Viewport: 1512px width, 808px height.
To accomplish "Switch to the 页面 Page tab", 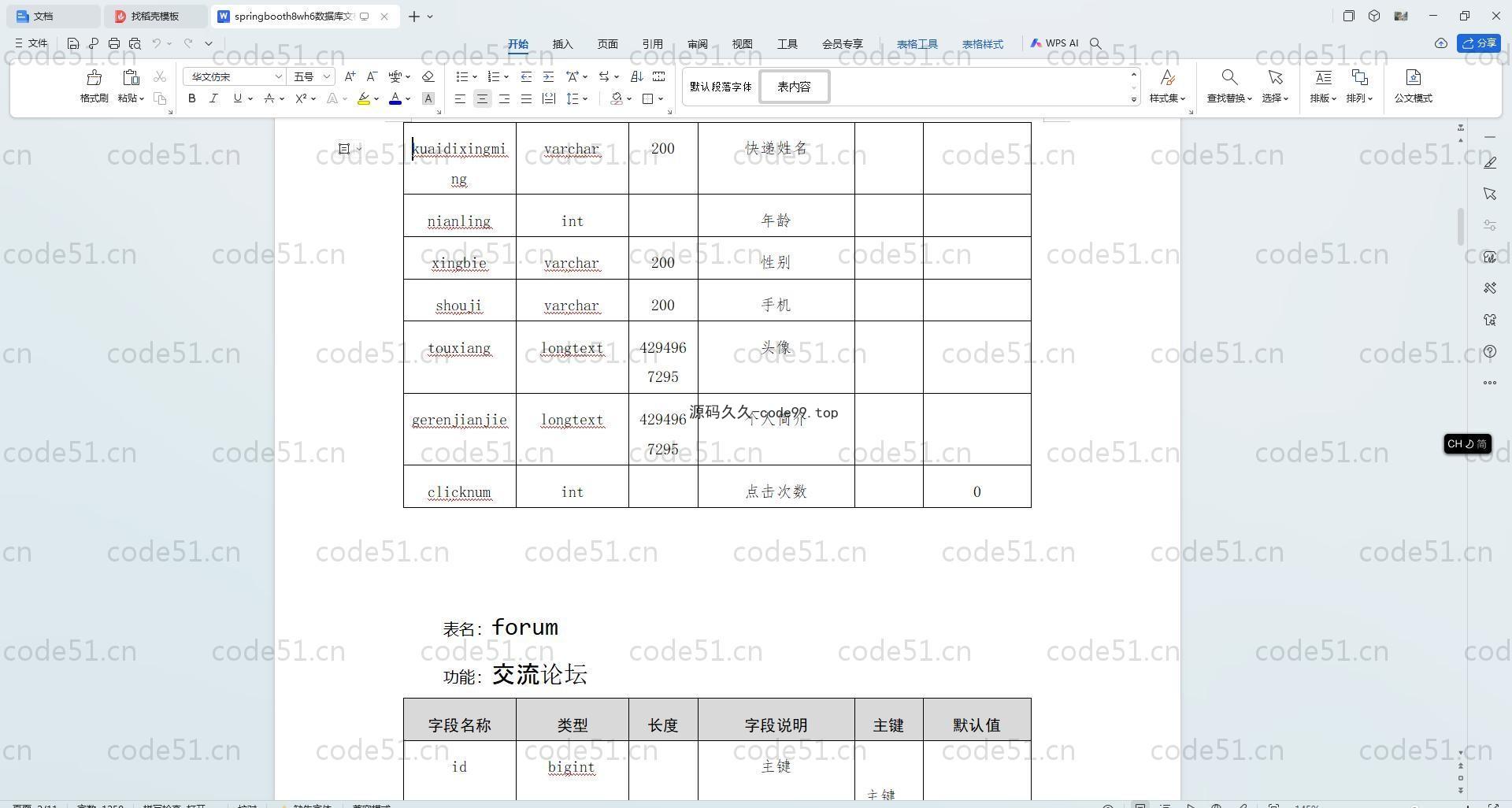I will point(607,44).
